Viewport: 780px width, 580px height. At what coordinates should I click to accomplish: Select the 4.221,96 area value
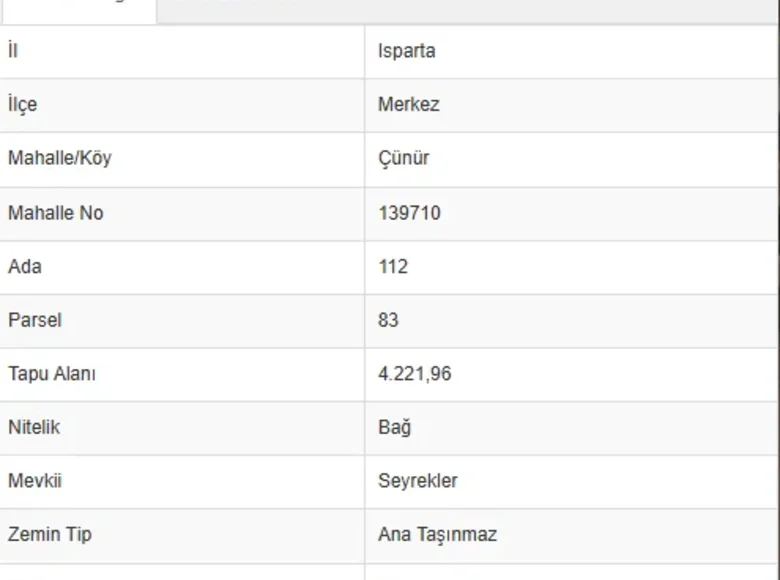pyautogui.click(x=414, y=374)
